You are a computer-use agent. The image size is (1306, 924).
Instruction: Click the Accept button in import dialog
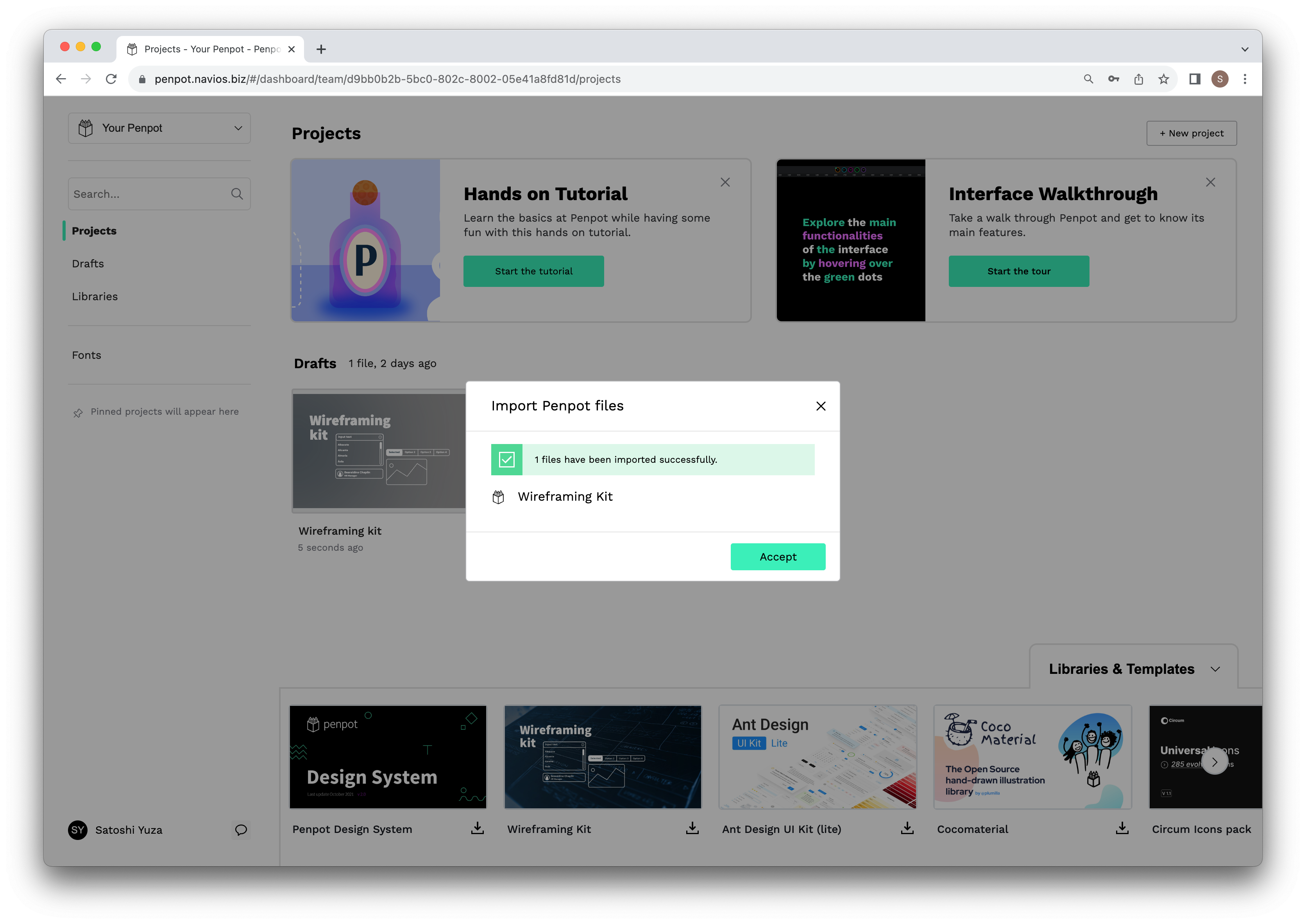(778, 557)
